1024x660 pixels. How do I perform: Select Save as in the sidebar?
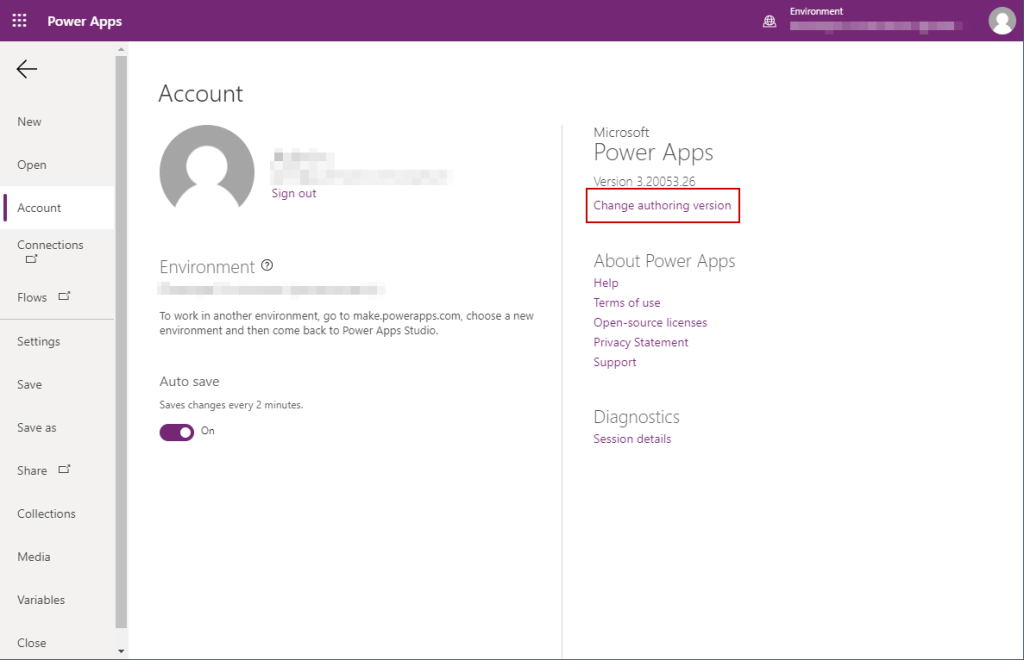[37, 427]
